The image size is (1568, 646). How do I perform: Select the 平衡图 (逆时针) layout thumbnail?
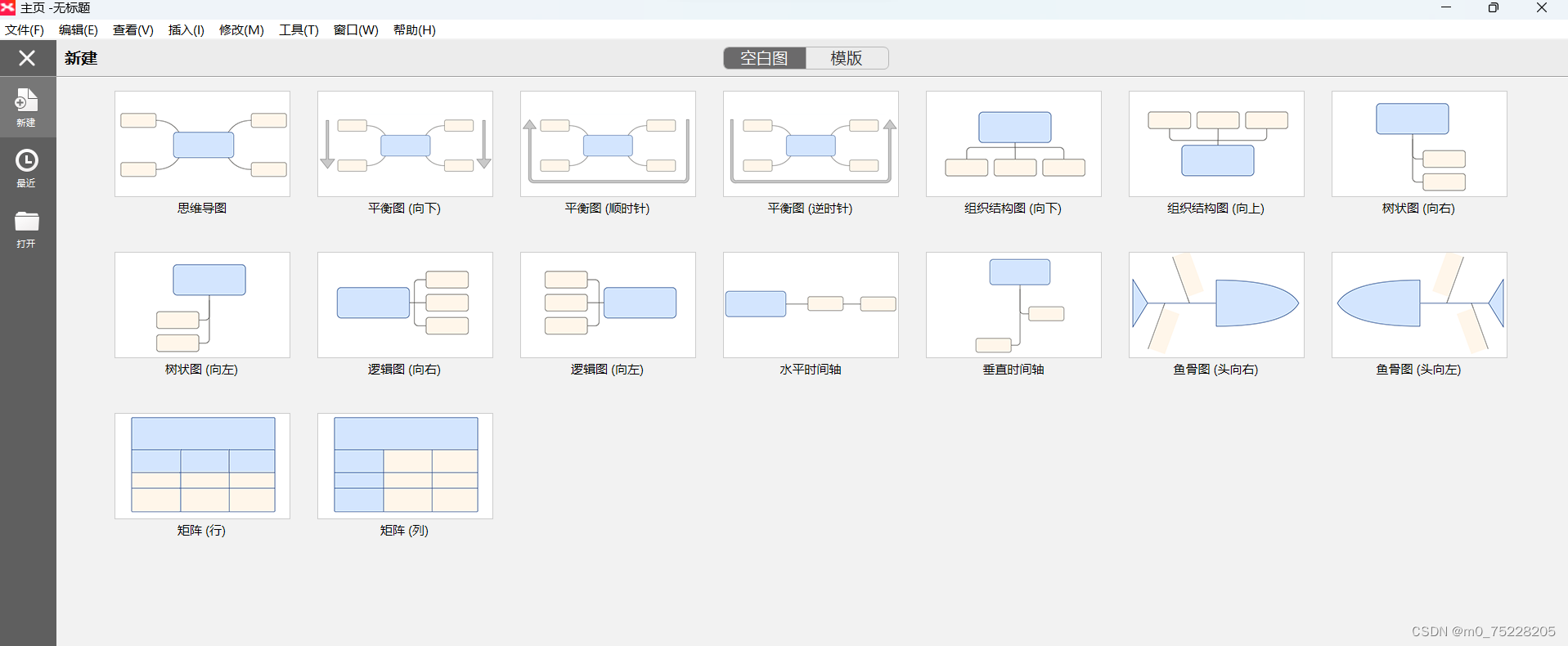click(x=811, y=144)
